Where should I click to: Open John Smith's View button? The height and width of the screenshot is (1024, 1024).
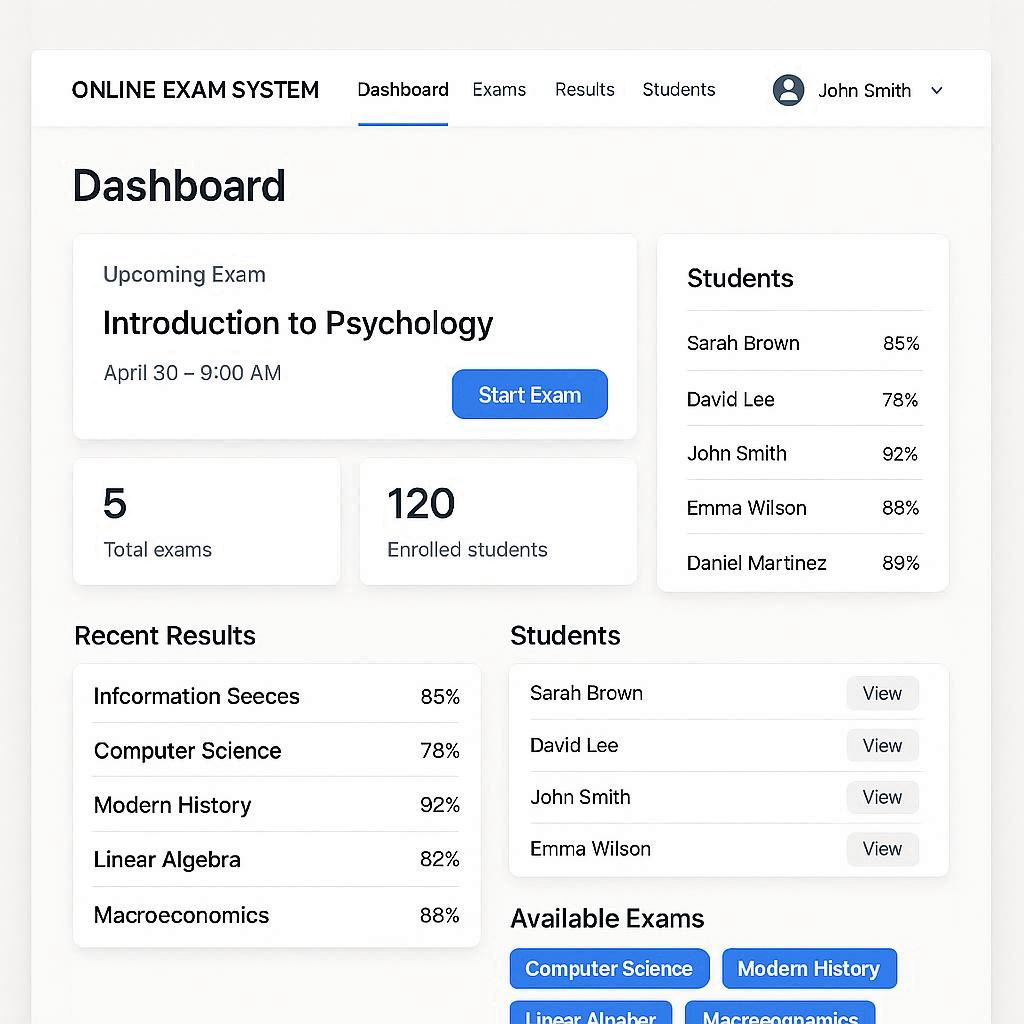coord(882,797)
